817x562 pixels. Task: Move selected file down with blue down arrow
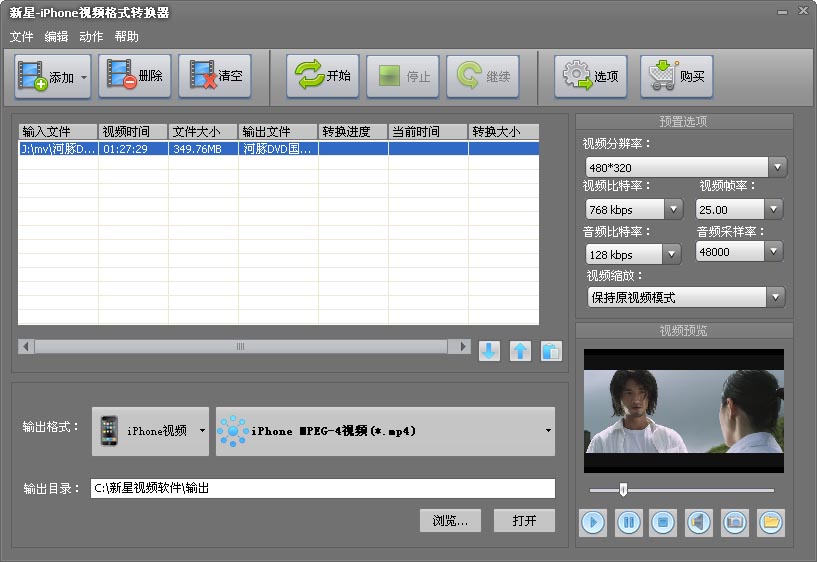pyautogui.click(x=489, y=351)
